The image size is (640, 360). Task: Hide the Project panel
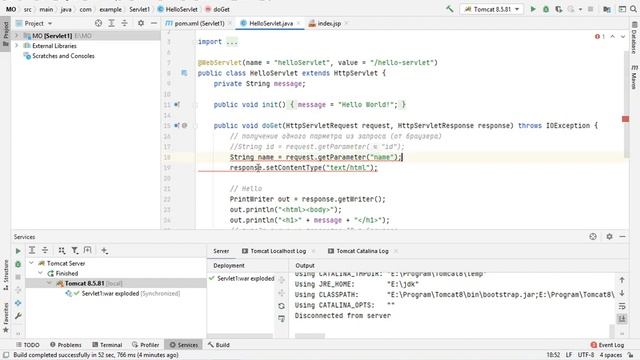point(154,23)
